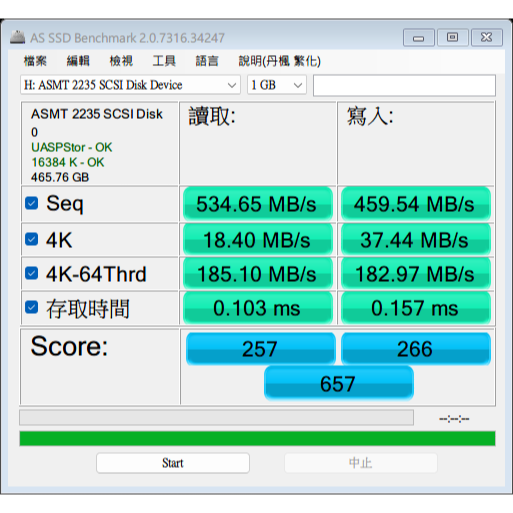The height and width of the screenshot is (513, 513).
Task: Uncheck the 存取時間 test checkbox
Action: [32, 307]
